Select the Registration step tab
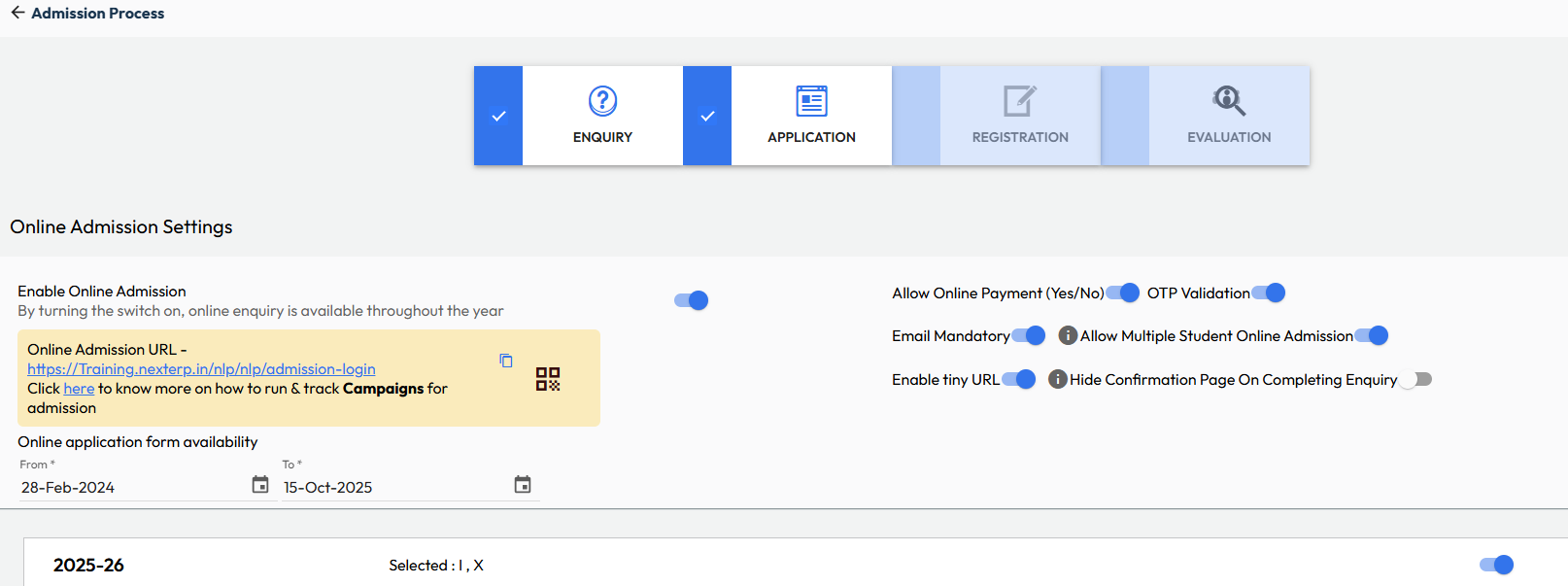 click(x=1020, y=117)
